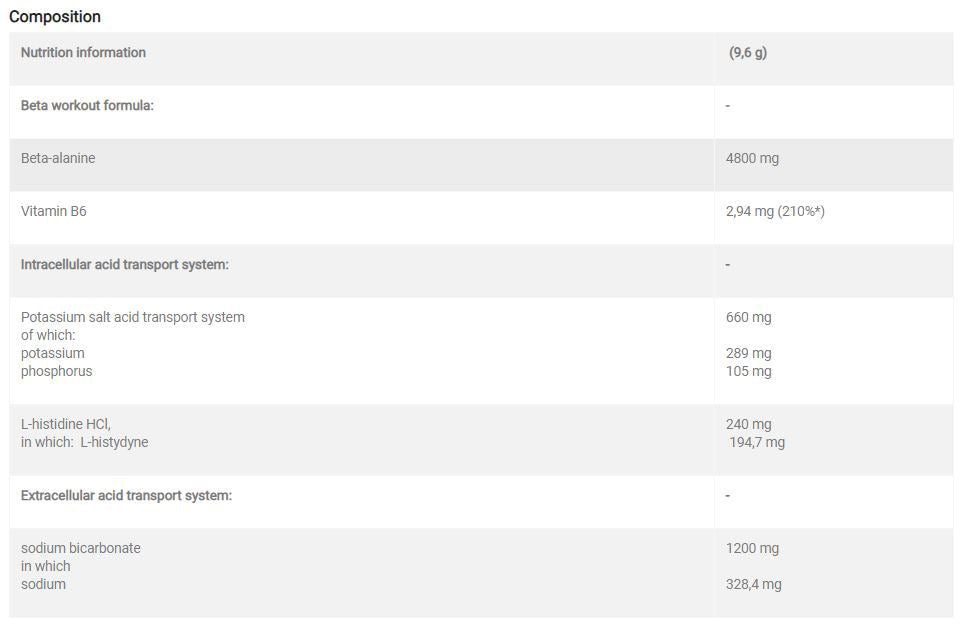Select the 2,94 mg (210%*) value
The height and width of the screenshot is (626, 965).
pos(775,212)
